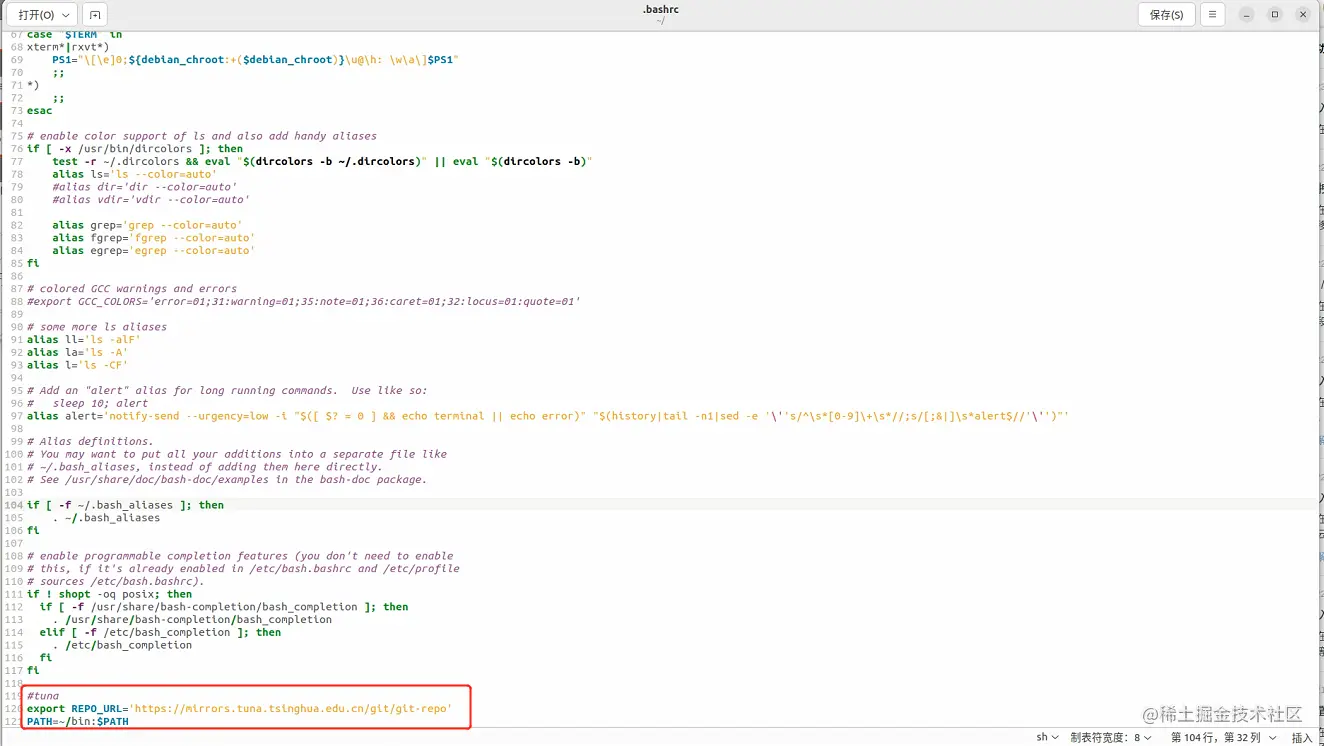Click the line "alias l='ls -CF'"

(x=77, y=365)
